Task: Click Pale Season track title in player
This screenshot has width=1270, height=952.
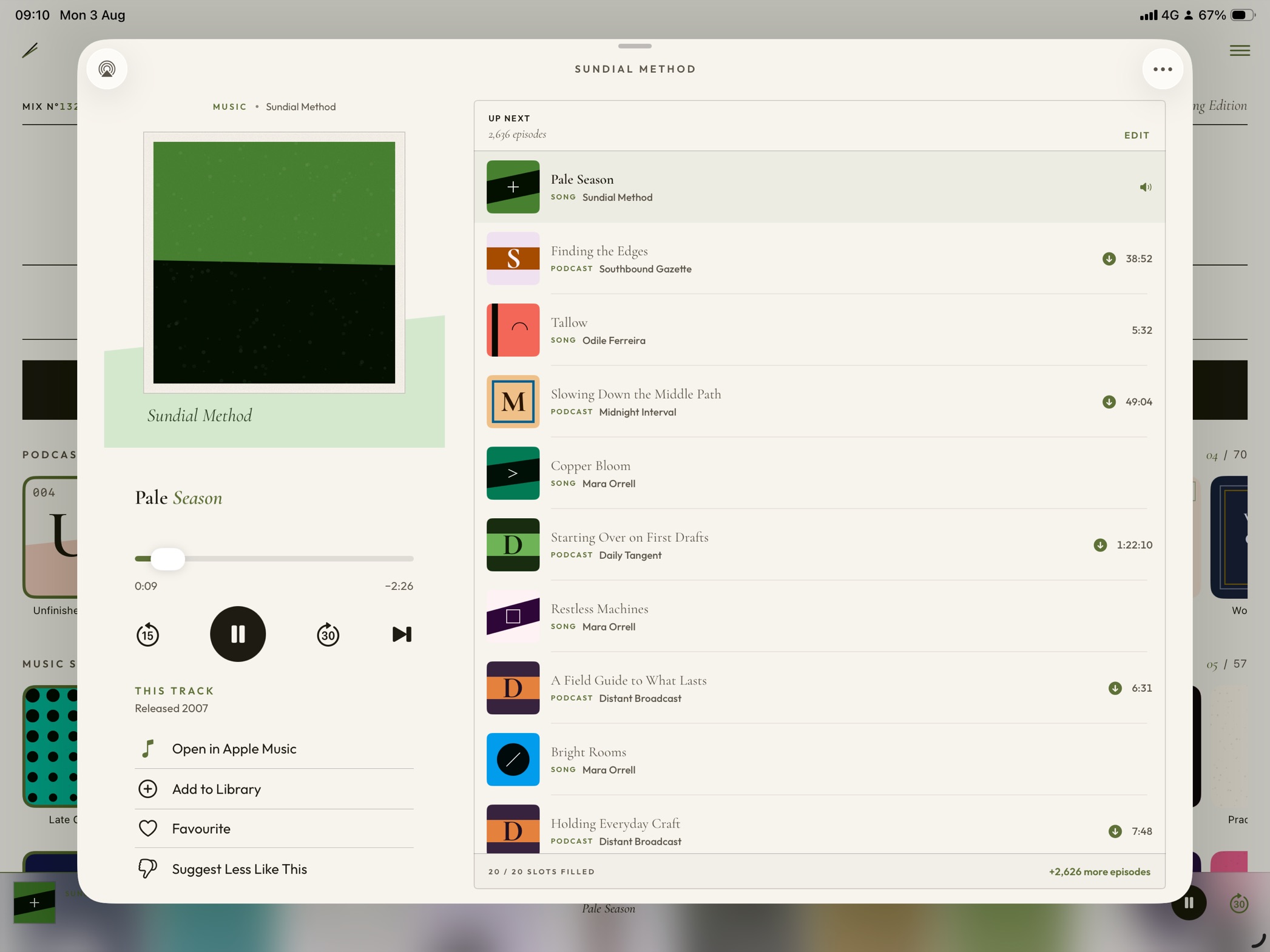Action: click(x=178, y=498)
